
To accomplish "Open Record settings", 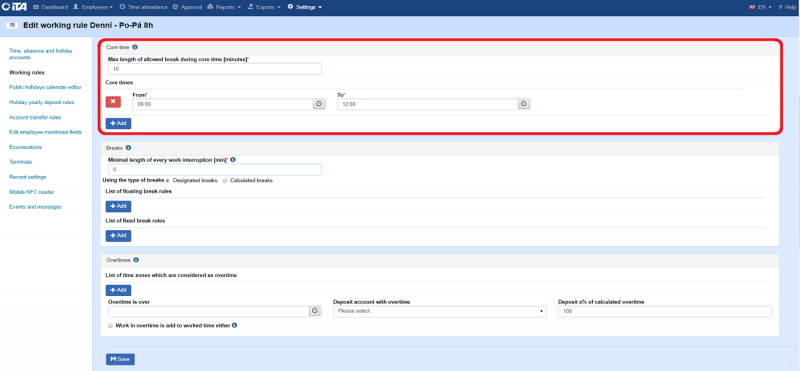I will click(x=28, y=177).
